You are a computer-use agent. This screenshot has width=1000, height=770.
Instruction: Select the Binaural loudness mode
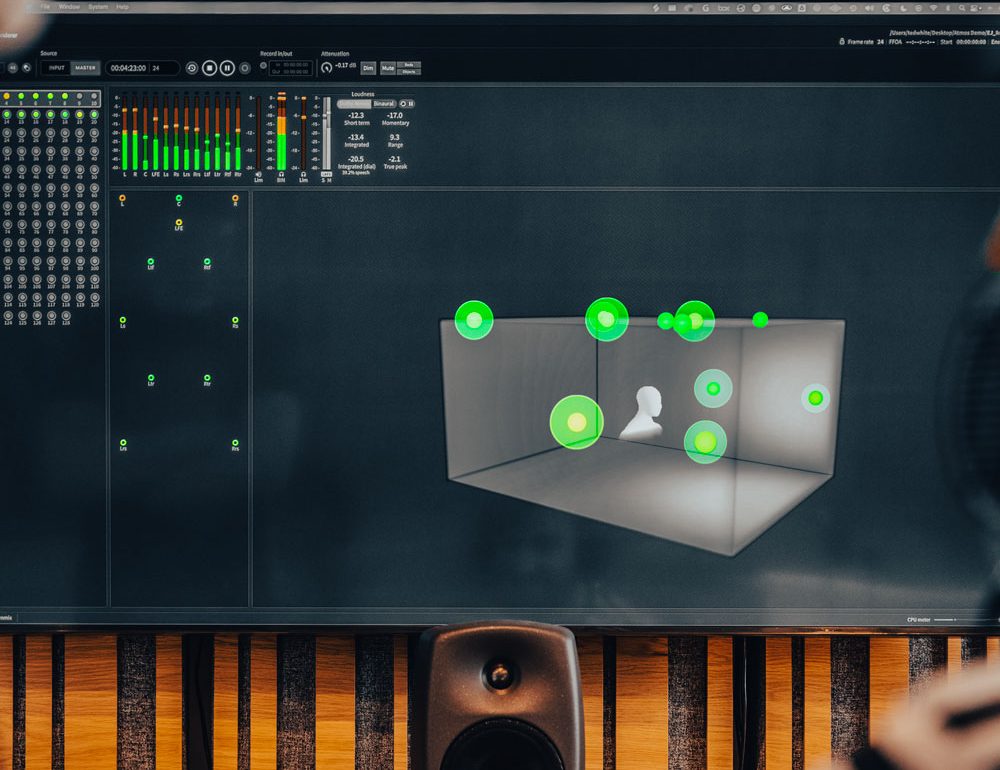click(x=384, y=103)
